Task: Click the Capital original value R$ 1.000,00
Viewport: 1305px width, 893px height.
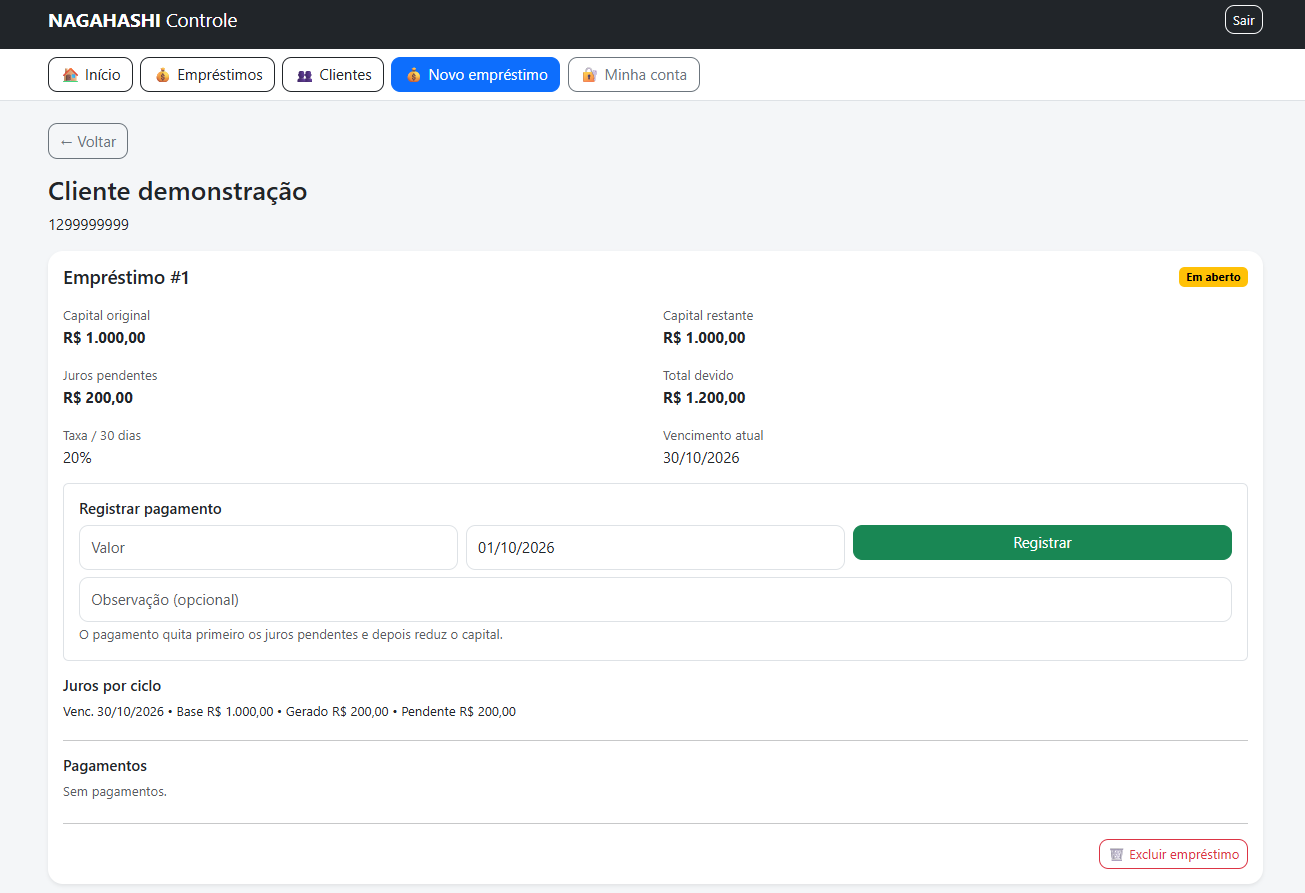Action: point(104,338)
